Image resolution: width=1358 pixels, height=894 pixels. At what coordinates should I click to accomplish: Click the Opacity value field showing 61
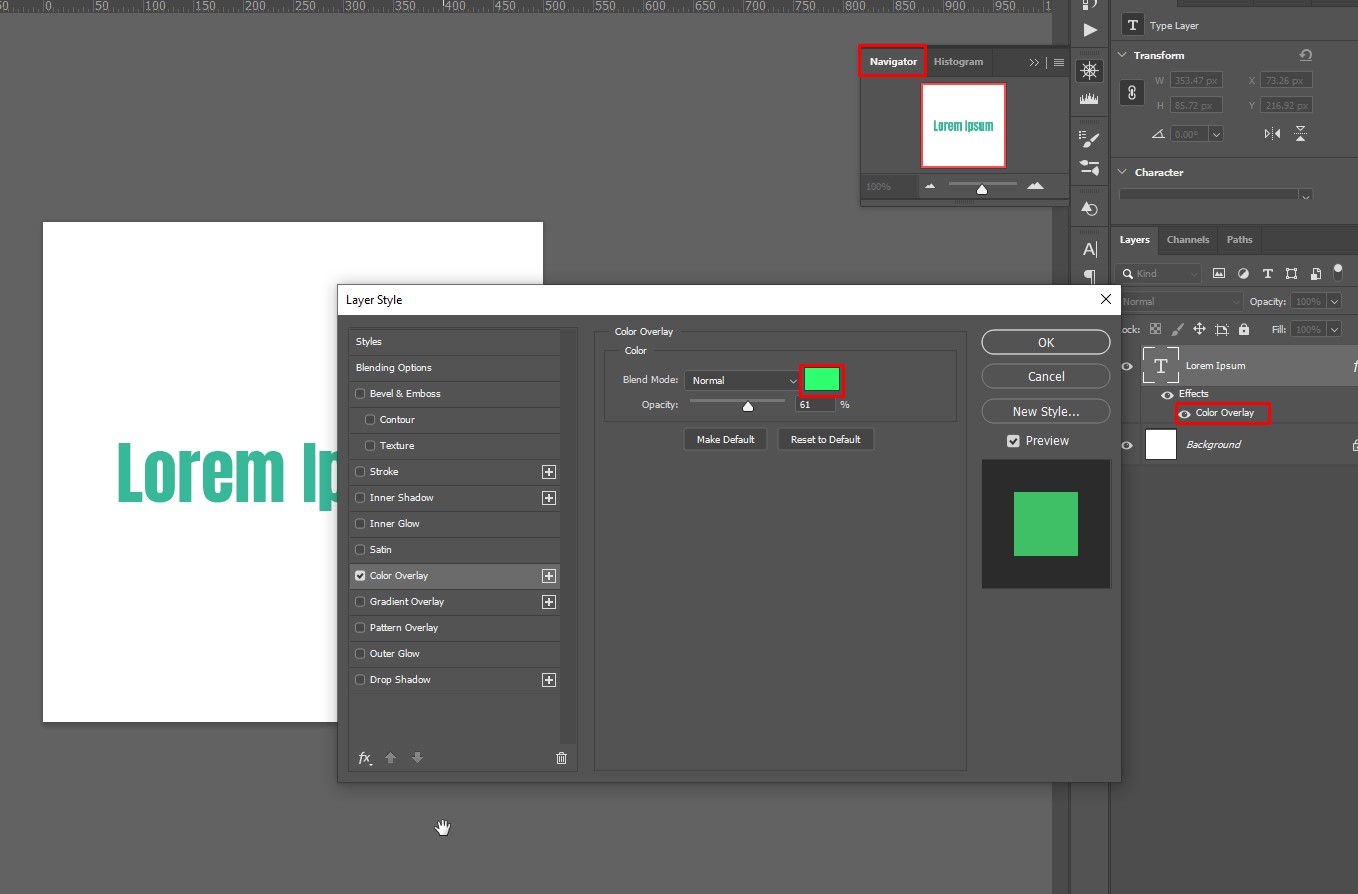click(x=815, y=405)
